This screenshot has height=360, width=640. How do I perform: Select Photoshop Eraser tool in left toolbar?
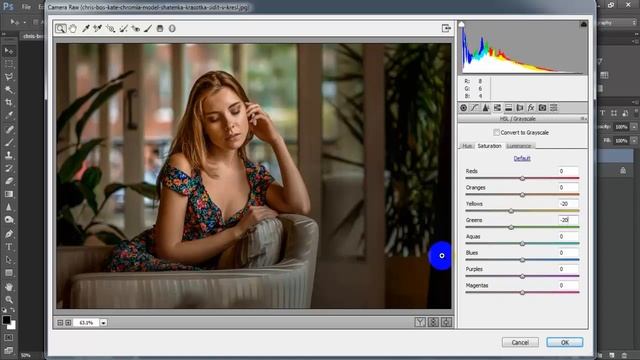click(9, 181)
